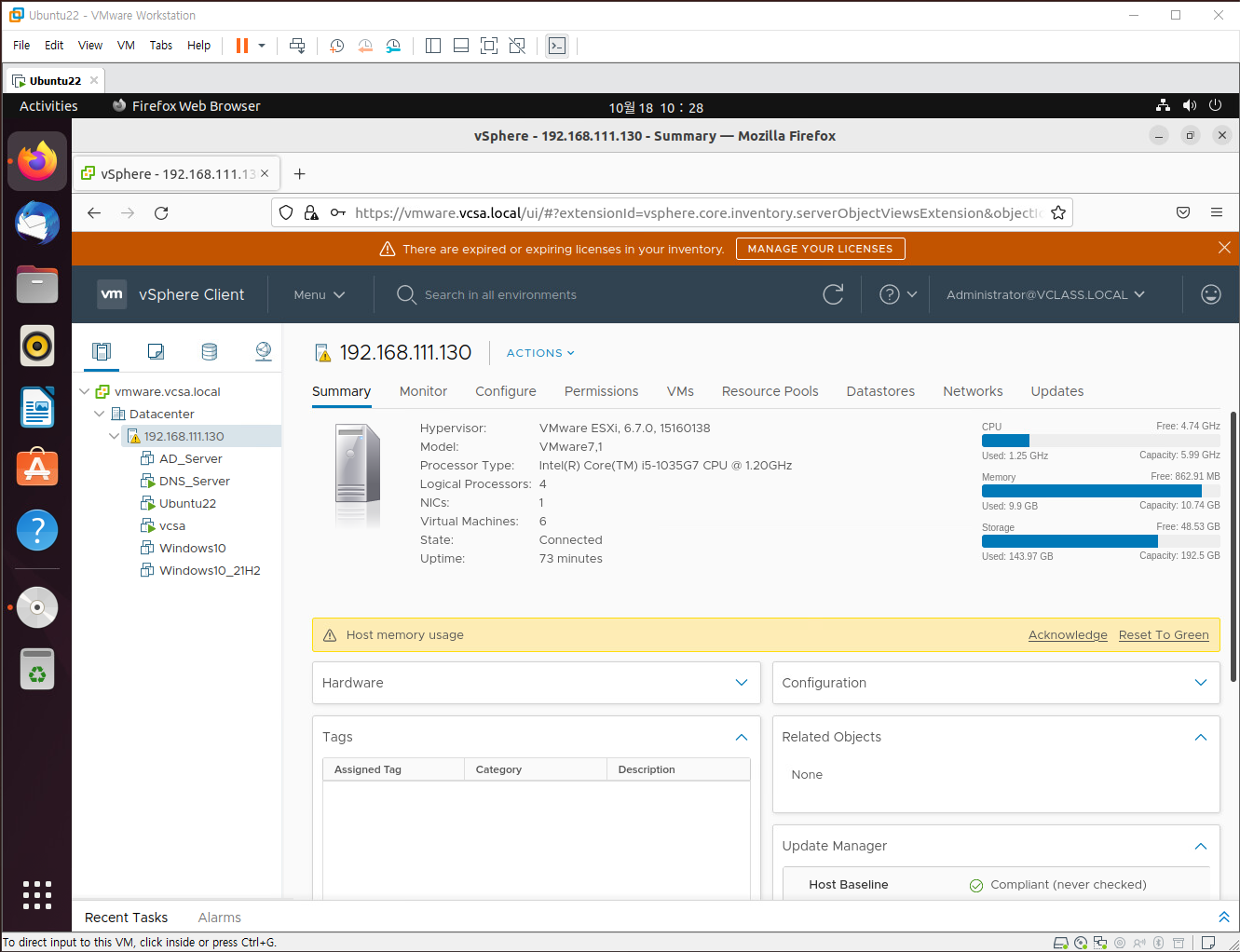Open the pause button dropdown arrow in VMware

pos(262,46)
